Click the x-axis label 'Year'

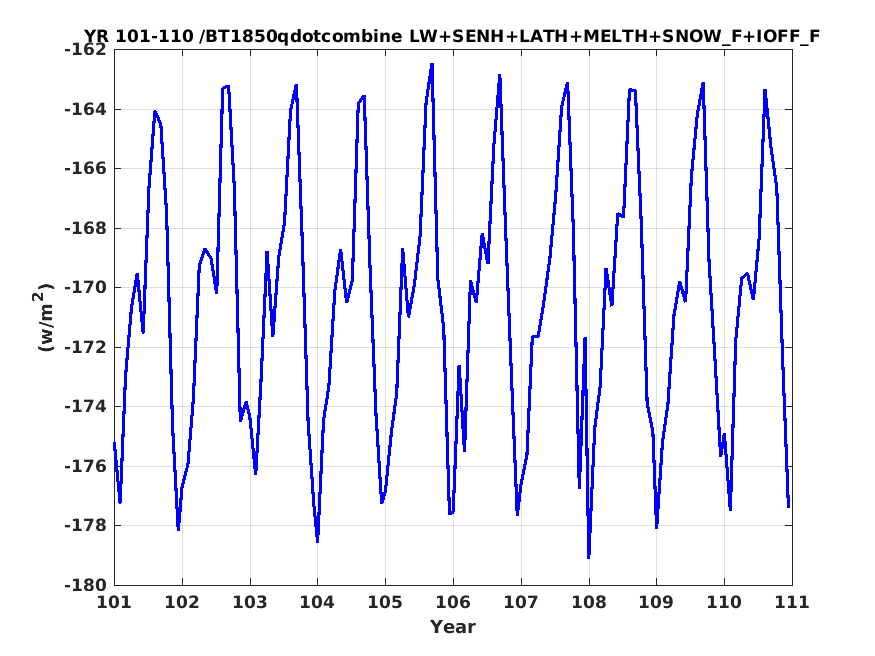click(453, 627)
